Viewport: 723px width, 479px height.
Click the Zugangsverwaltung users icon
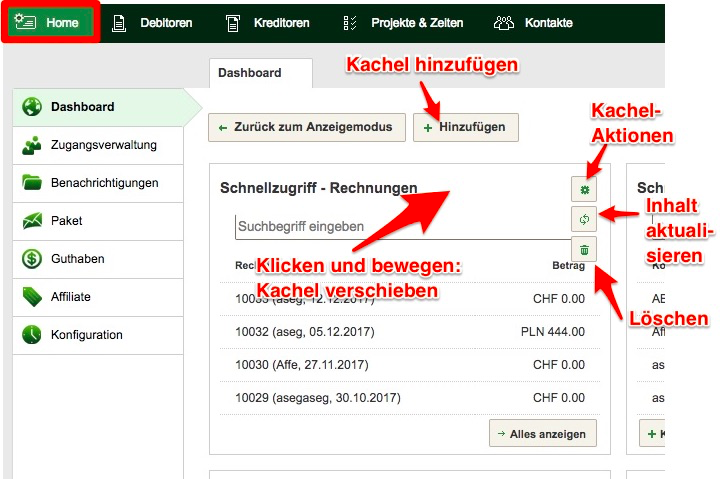point(32,145)
